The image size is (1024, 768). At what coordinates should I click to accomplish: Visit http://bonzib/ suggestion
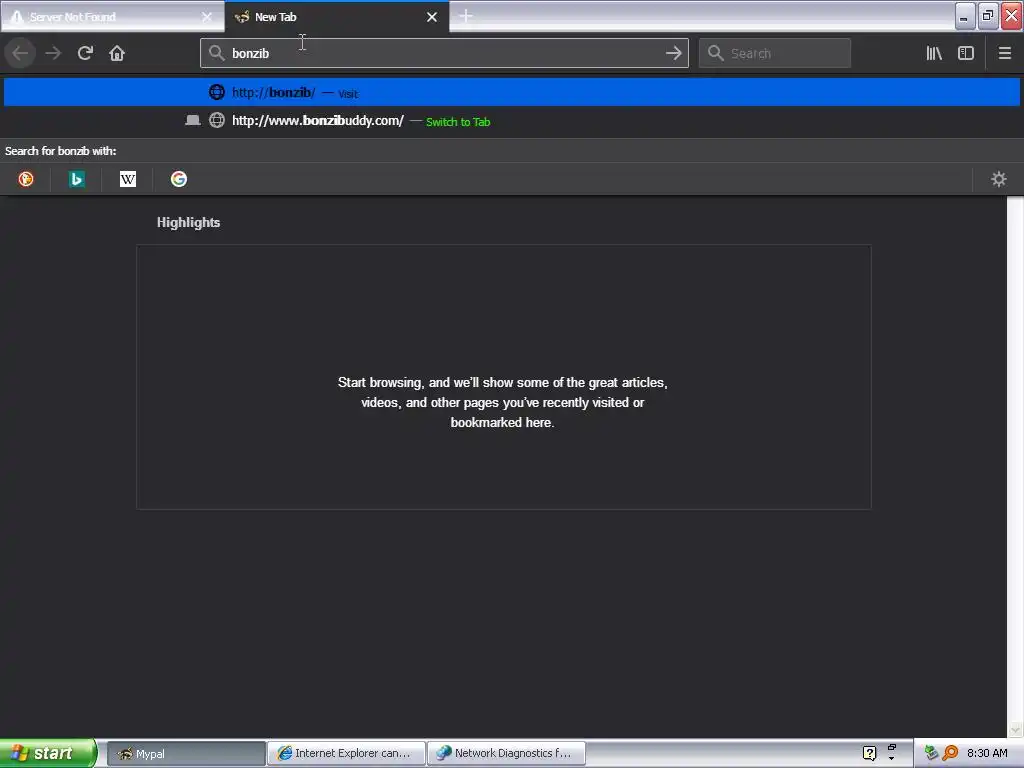pos(511,92)
